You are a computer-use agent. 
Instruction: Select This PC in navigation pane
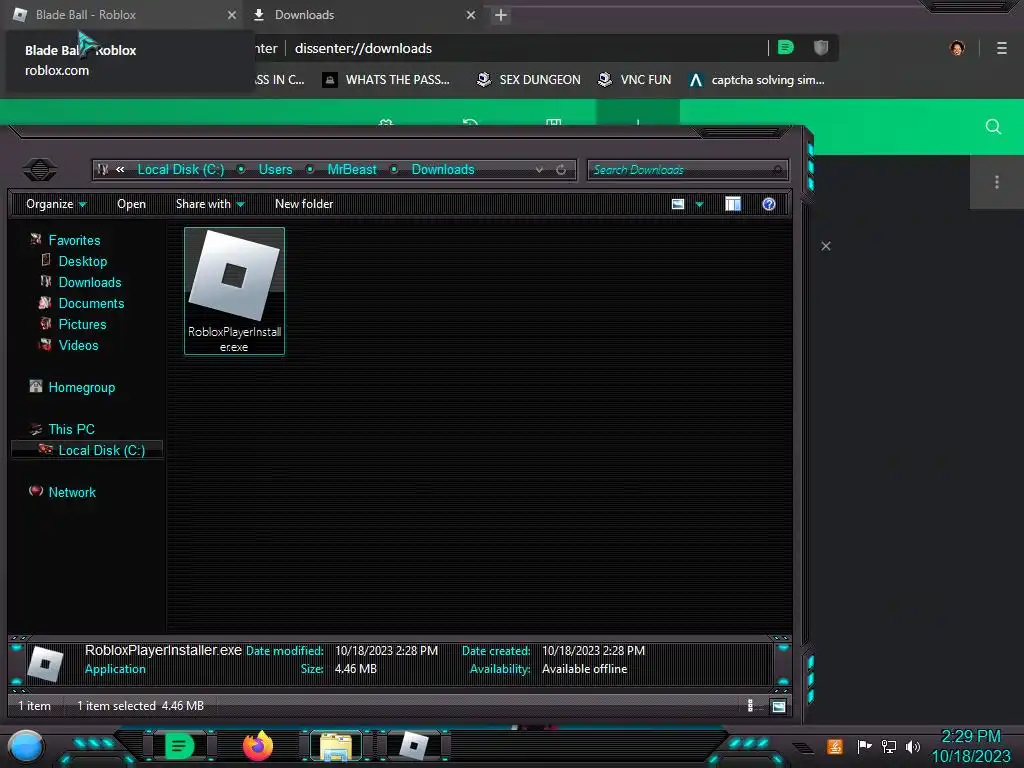pyautogui.click(x=71, y=429)
